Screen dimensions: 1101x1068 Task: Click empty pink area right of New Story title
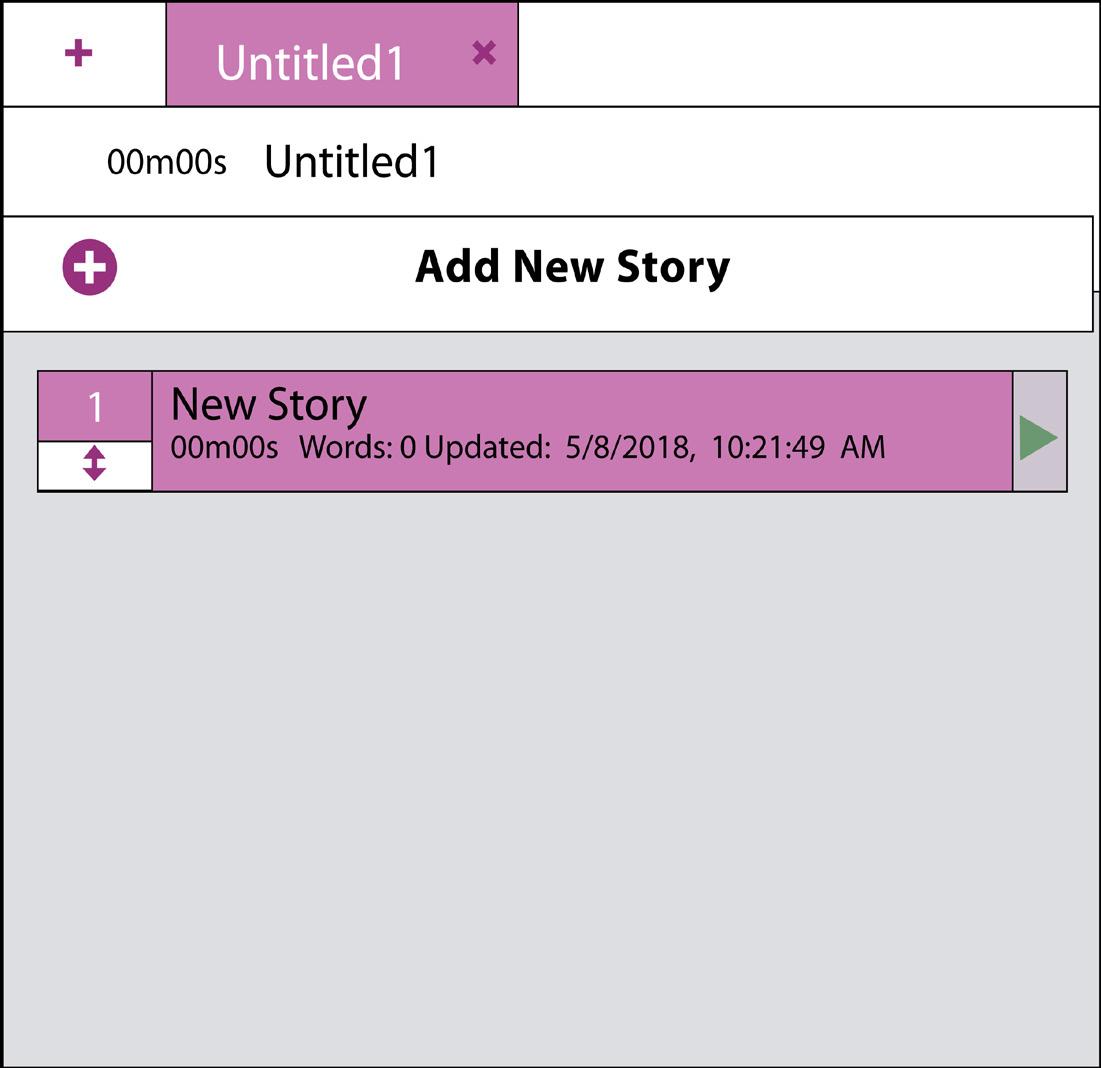pos(700,405)
